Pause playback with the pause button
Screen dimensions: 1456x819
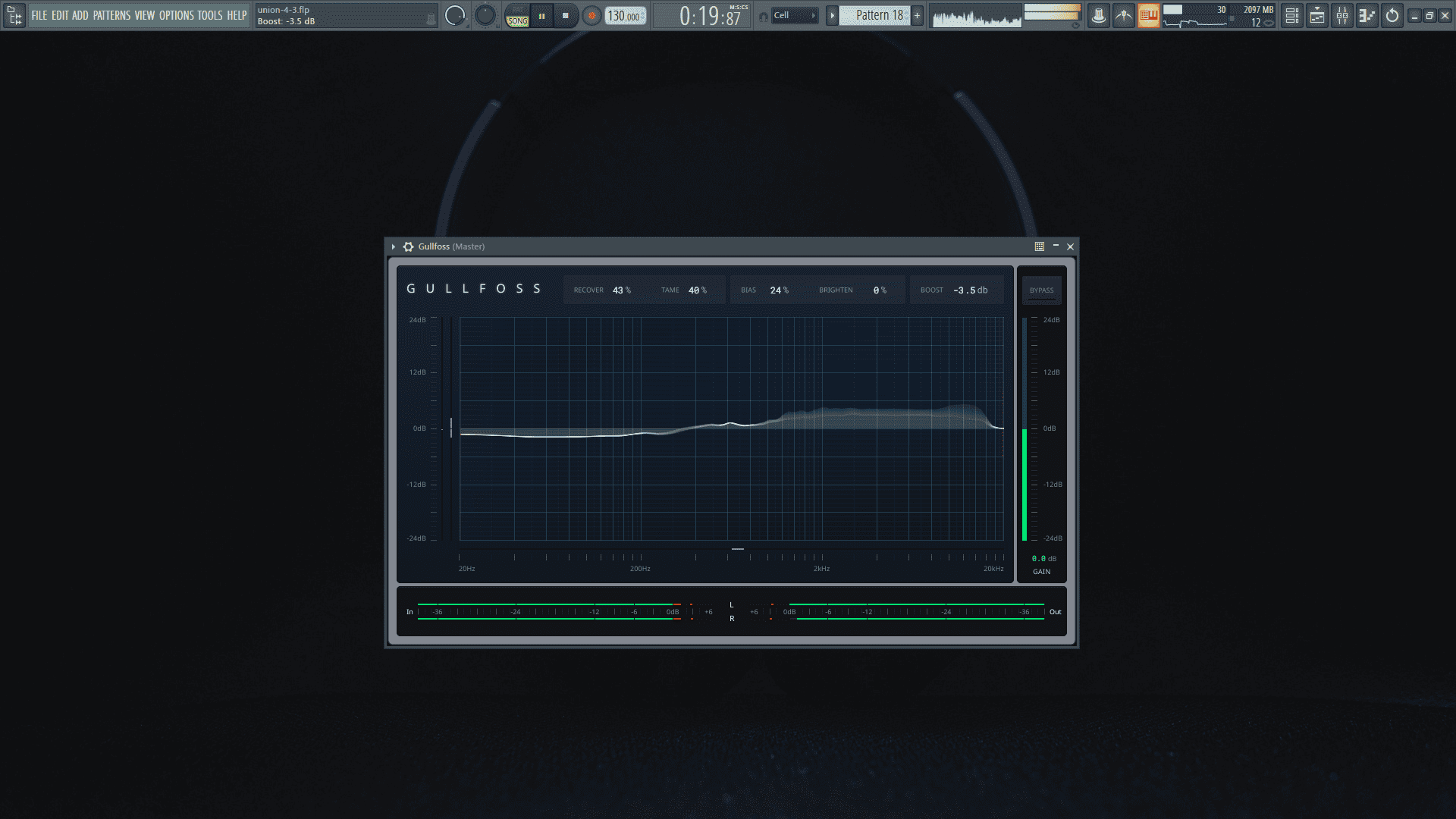click(x=541, y=16)
